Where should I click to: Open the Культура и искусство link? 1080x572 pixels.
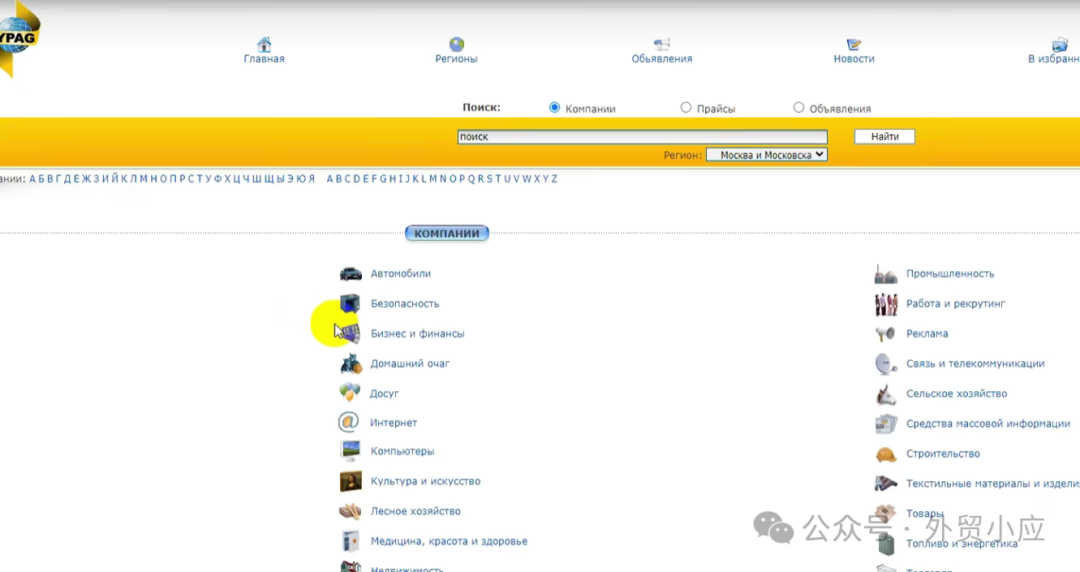[426, 481]
